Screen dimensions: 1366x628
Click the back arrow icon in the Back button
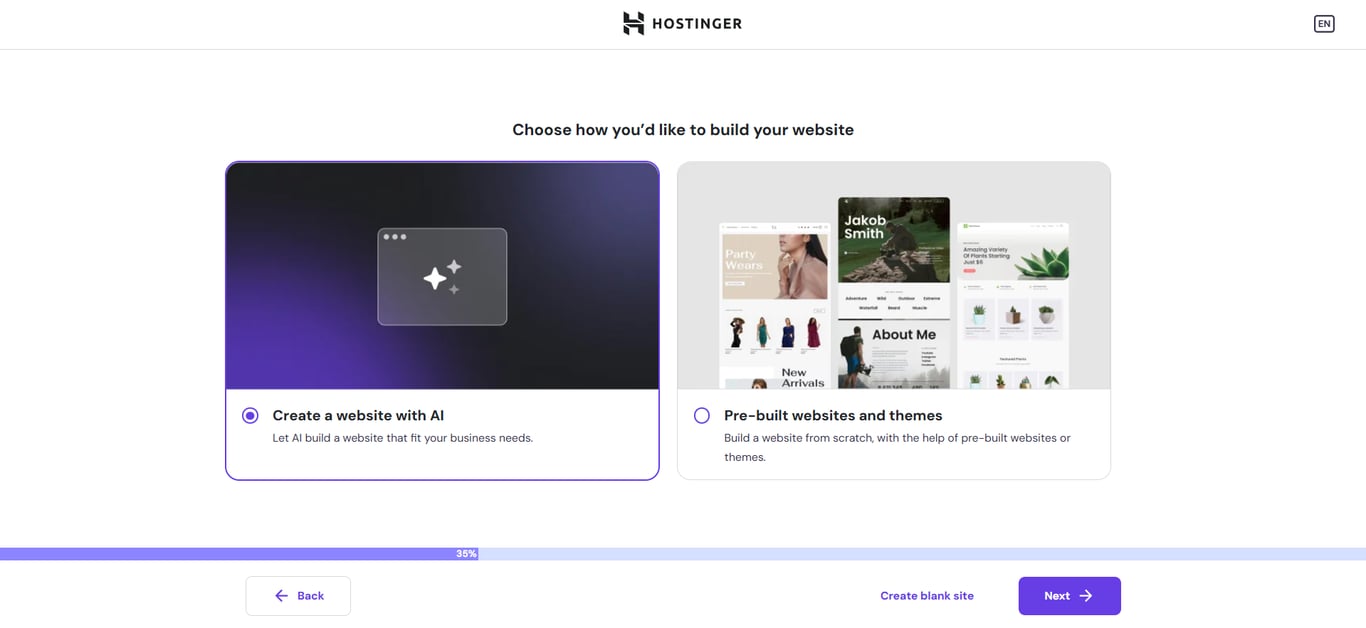281,595
